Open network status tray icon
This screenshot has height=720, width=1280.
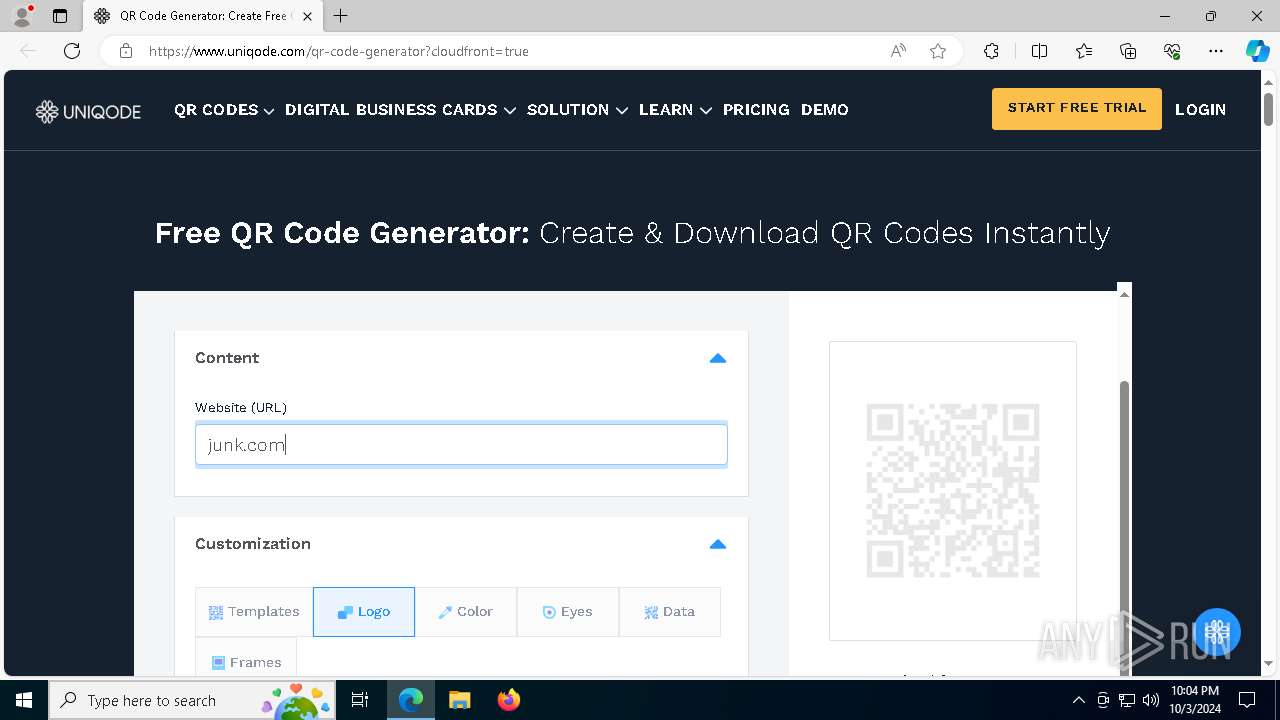[x=1127, y=700]
